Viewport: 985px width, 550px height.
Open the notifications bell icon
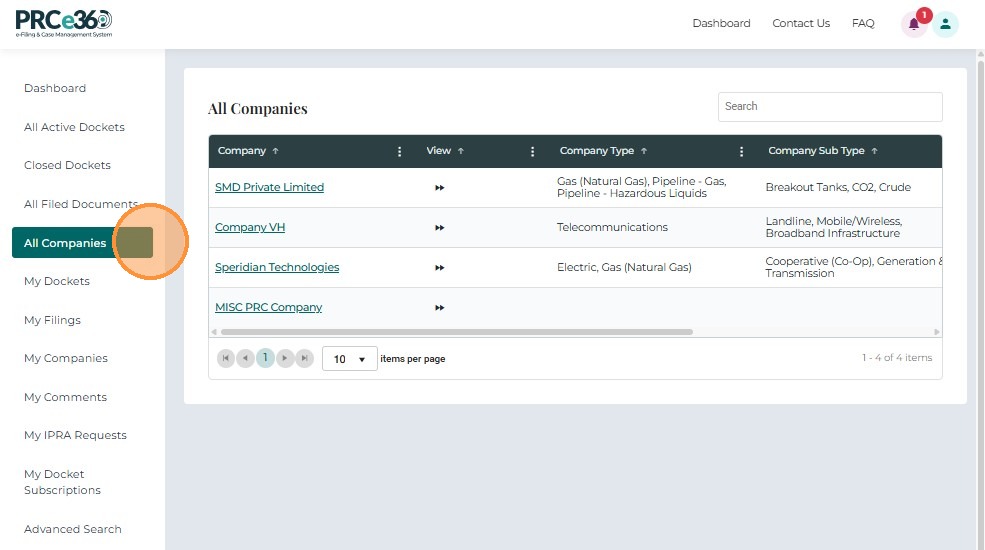point(914,24)
